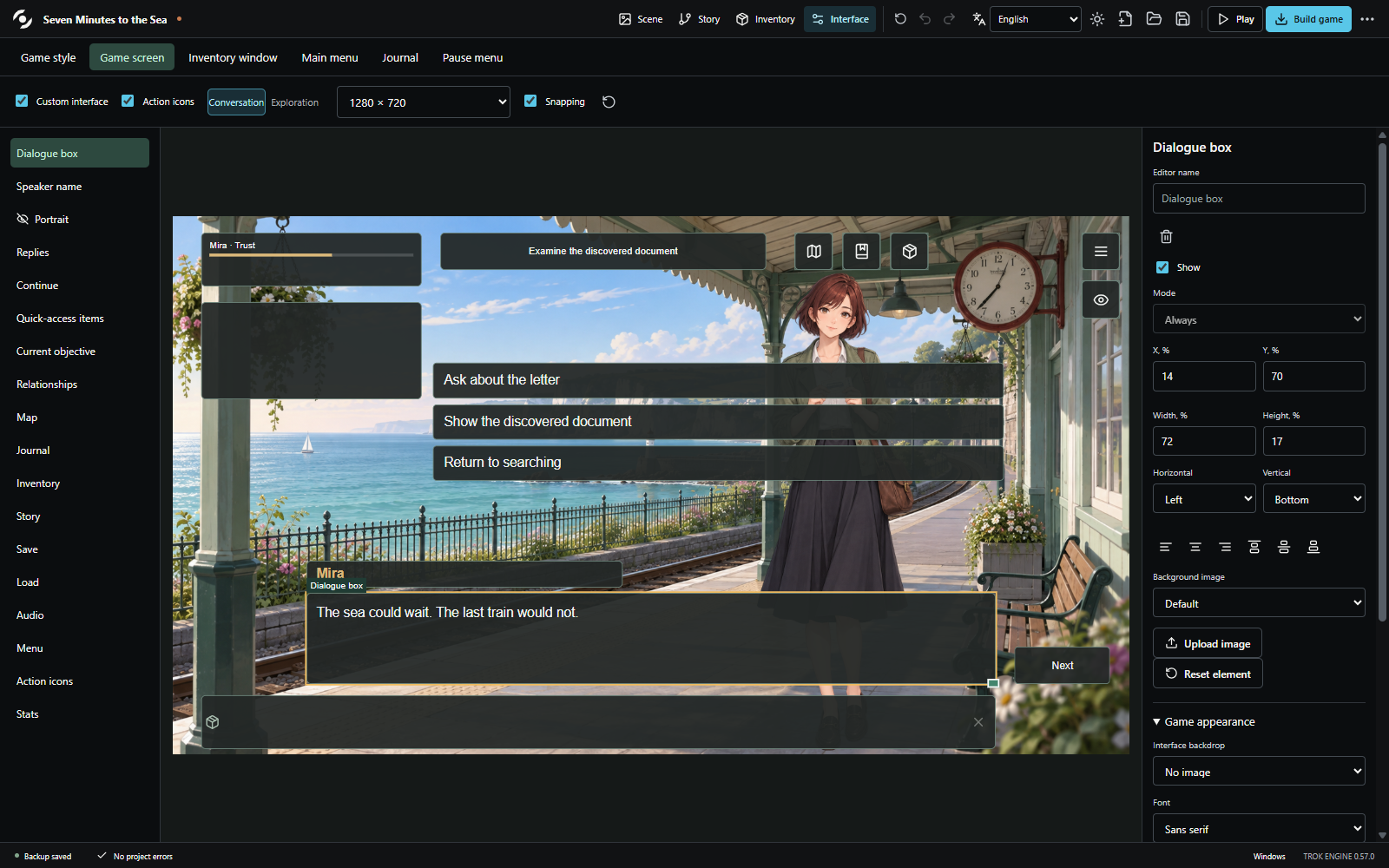Click the Reset element button
The image size is (1389, 868).
[x=1208, y=674]
